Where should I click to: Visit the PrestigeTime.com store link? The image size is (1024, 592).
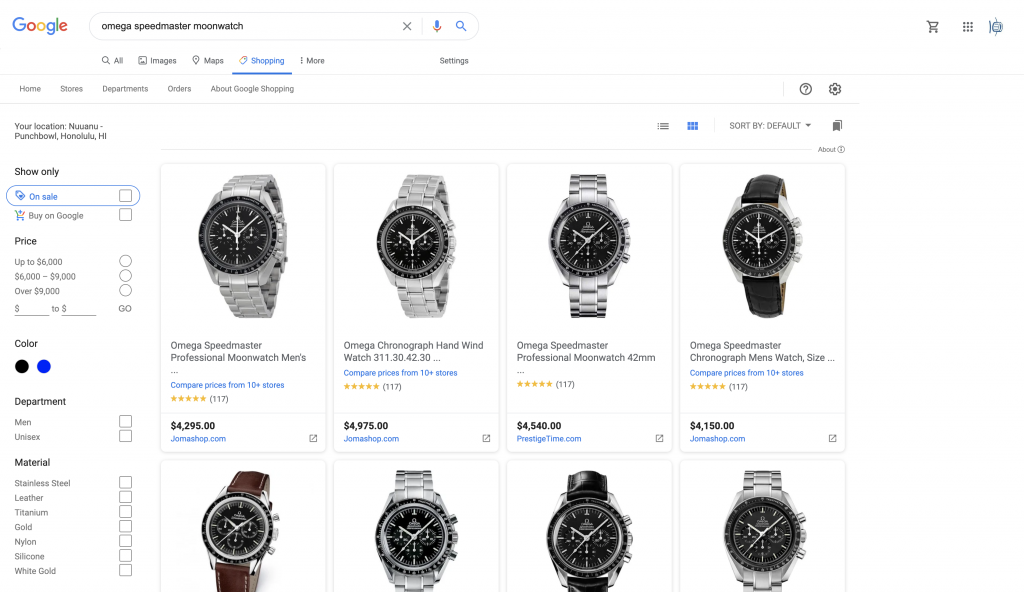point(549,438)
